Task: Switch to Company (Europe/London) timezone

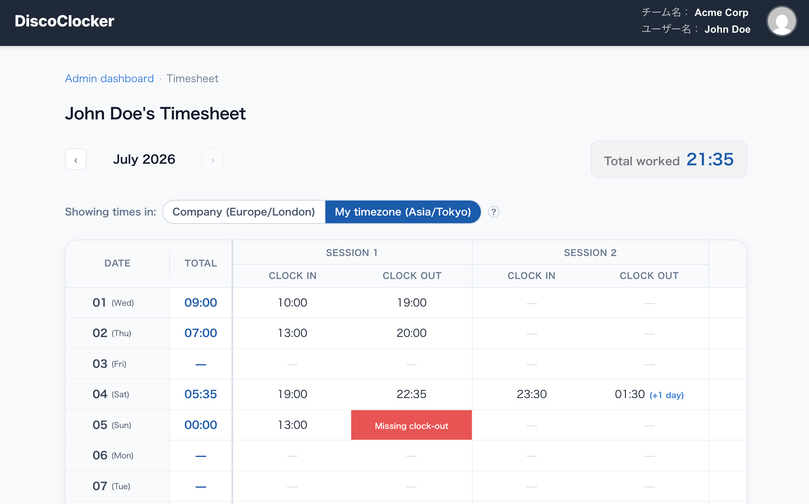Action: point(244,212)
